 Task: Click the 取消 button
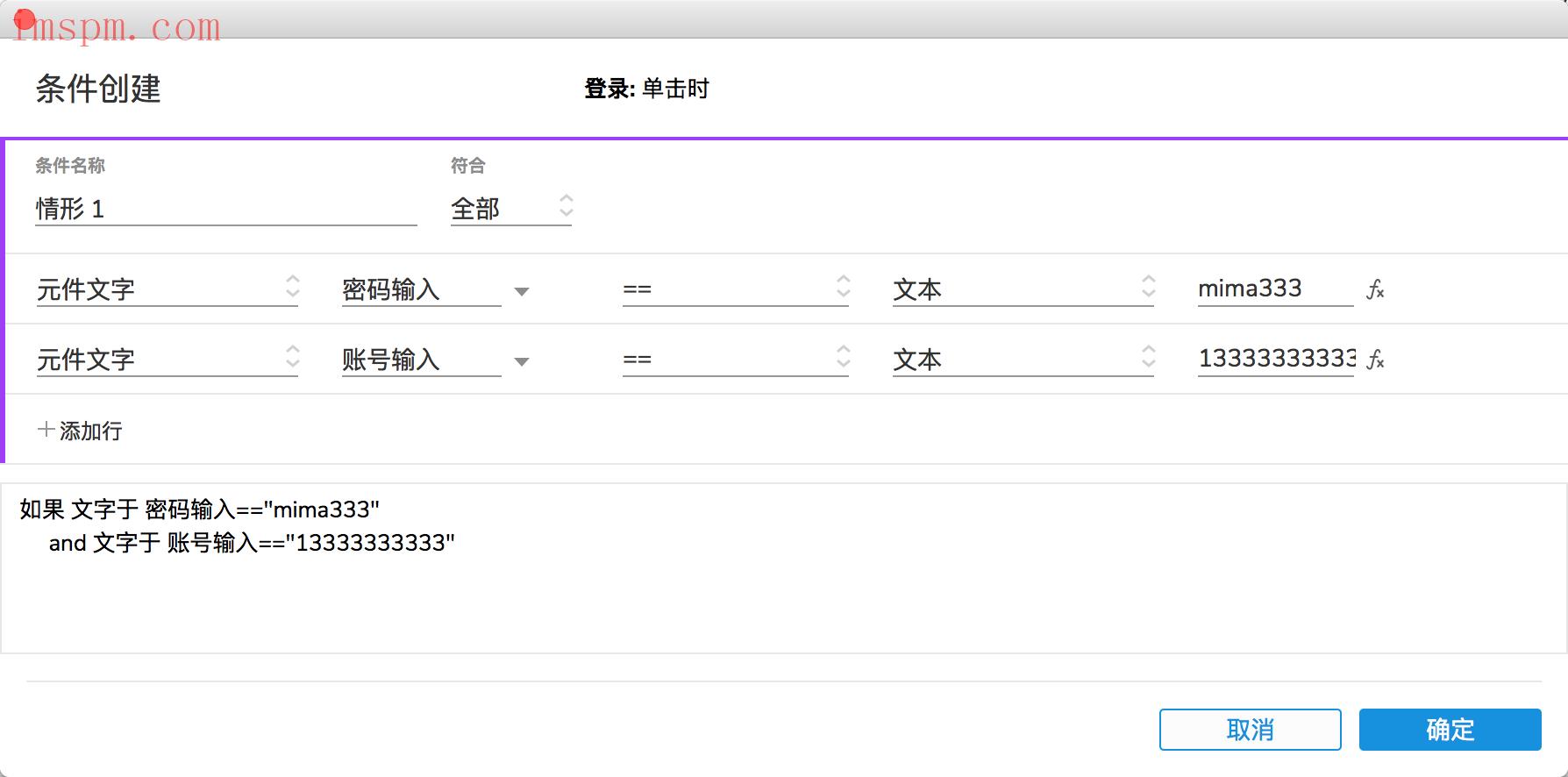click(1250, 730)
